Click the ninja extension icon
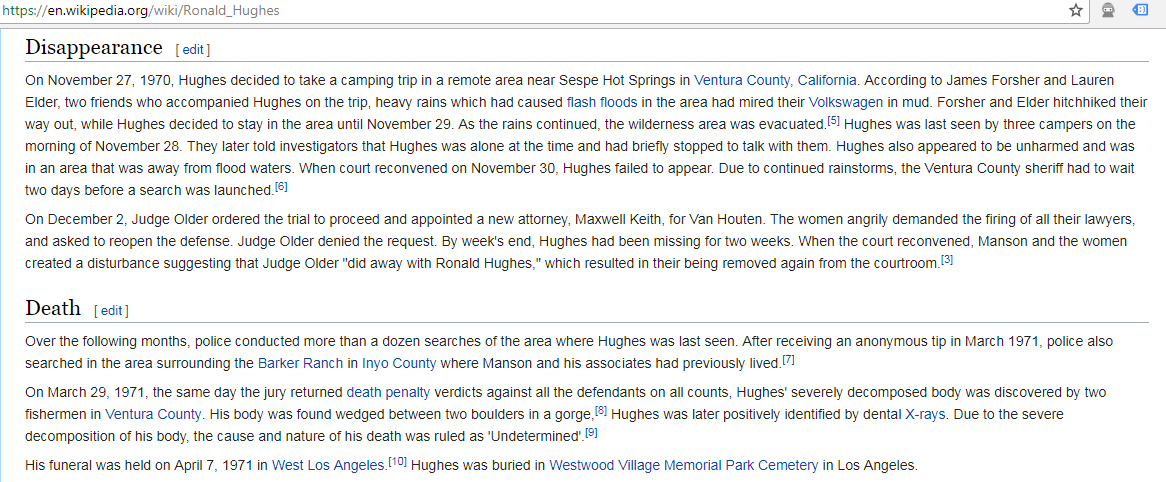Image resolution: width=1166 pixels, height=482 pixels. point(1108,10)
